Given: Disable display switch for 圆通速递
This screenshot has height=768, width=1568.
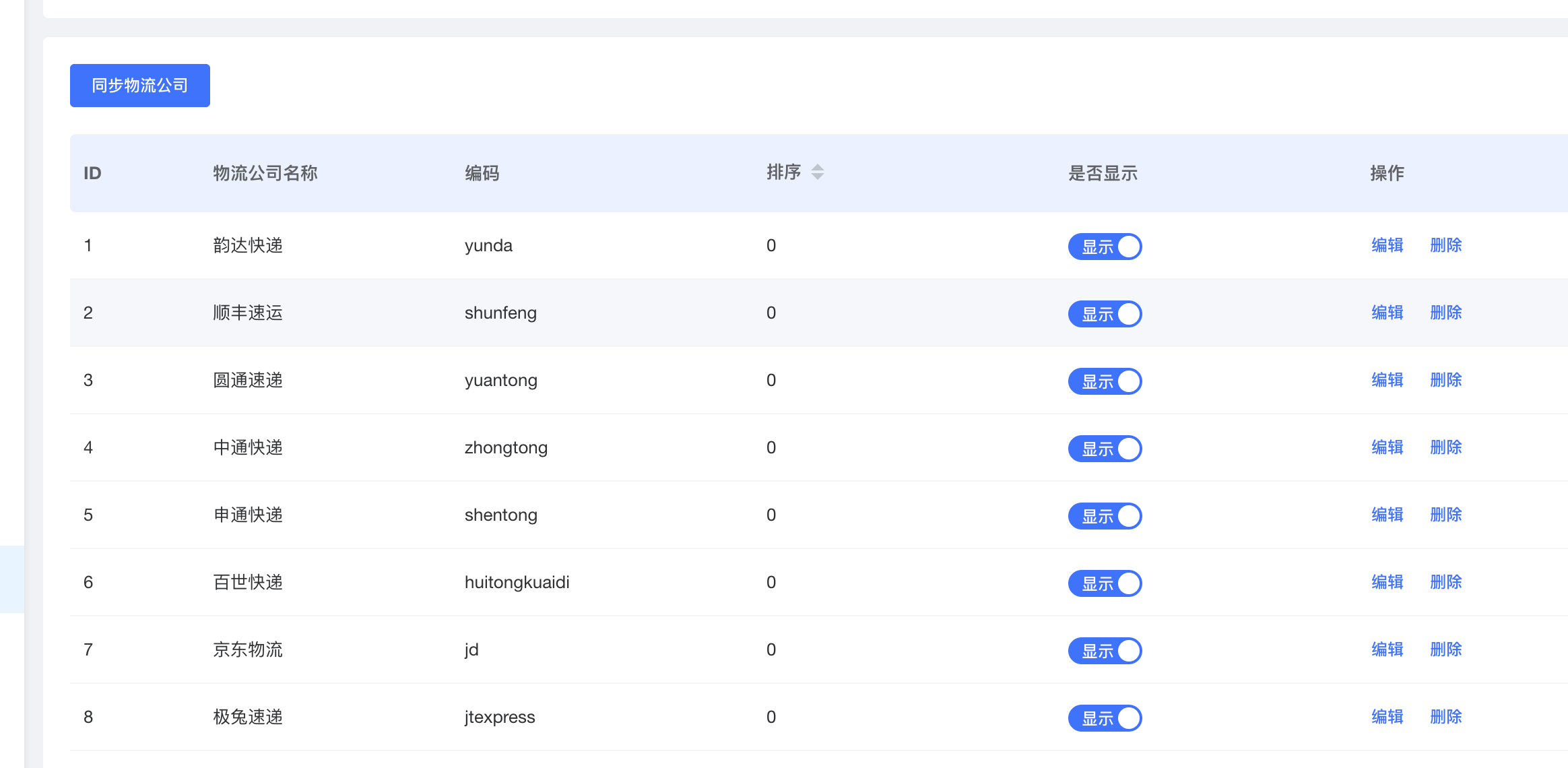Looking at the screenshot, I should [1105, 381].
